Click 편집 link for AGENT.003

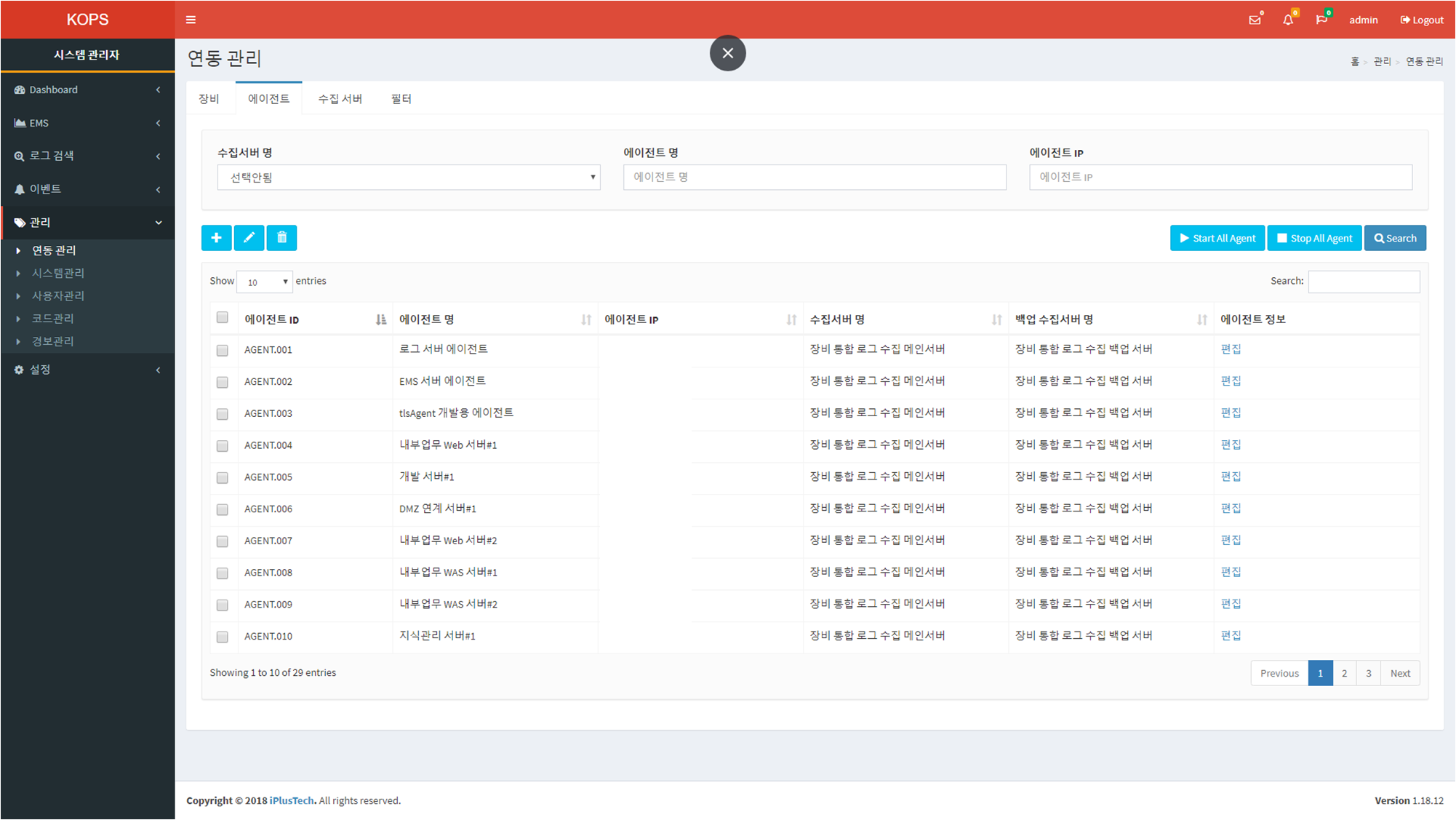click(1231, 413)
